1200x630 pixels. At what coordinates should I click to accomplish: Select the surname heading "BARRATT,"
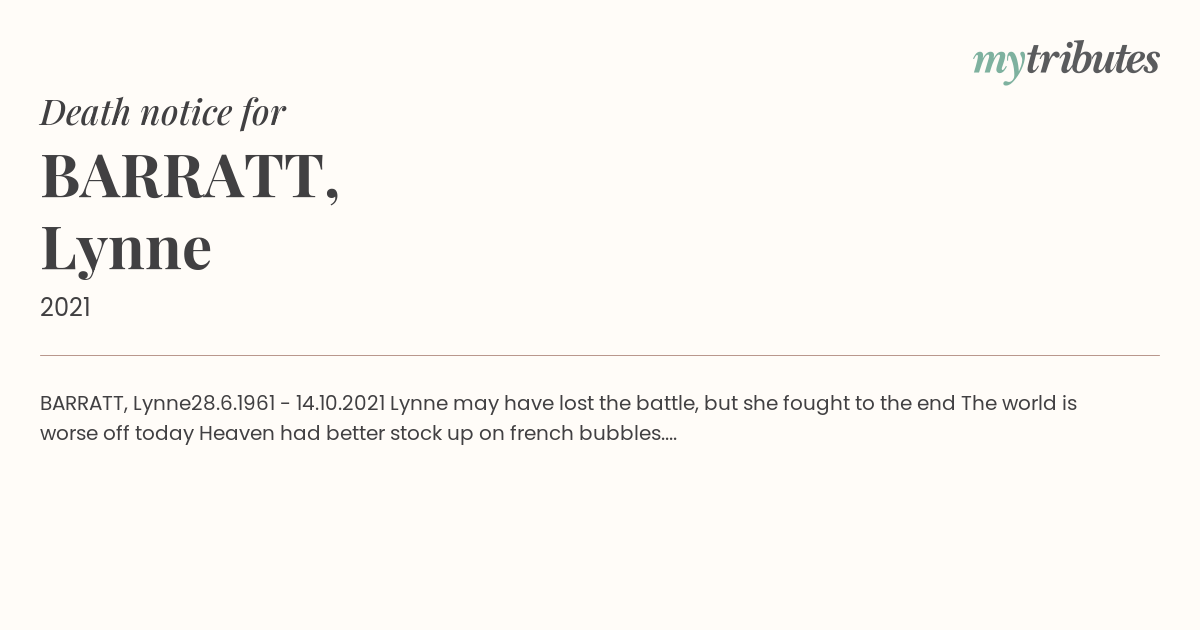[190, 176]
